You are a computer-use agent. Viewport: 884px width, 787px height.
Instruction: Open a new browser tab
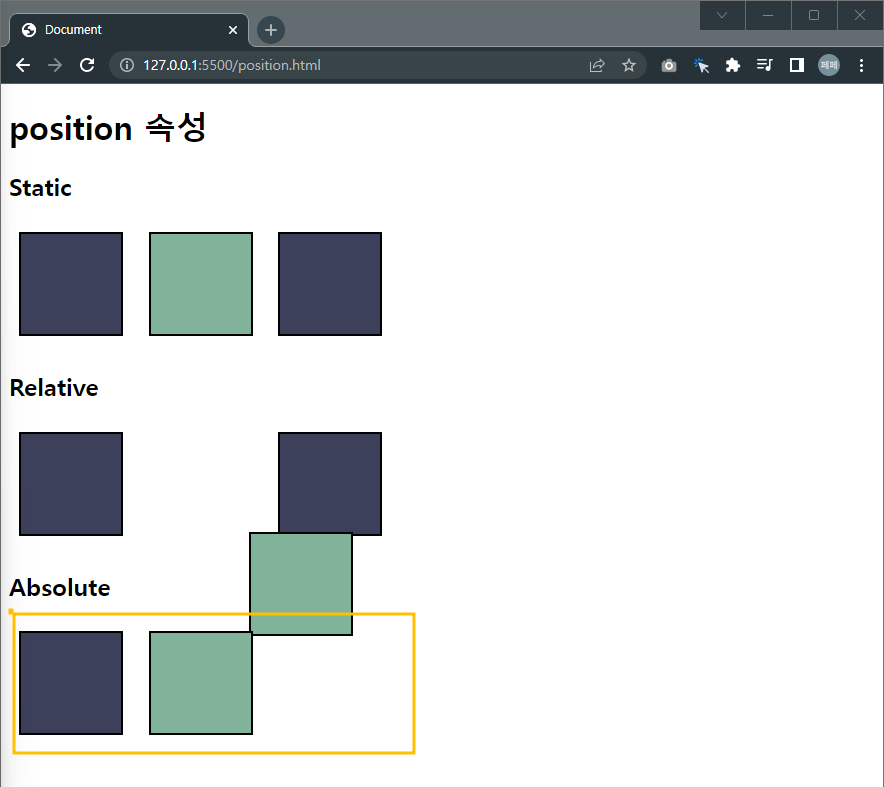(x=270, y=30)
